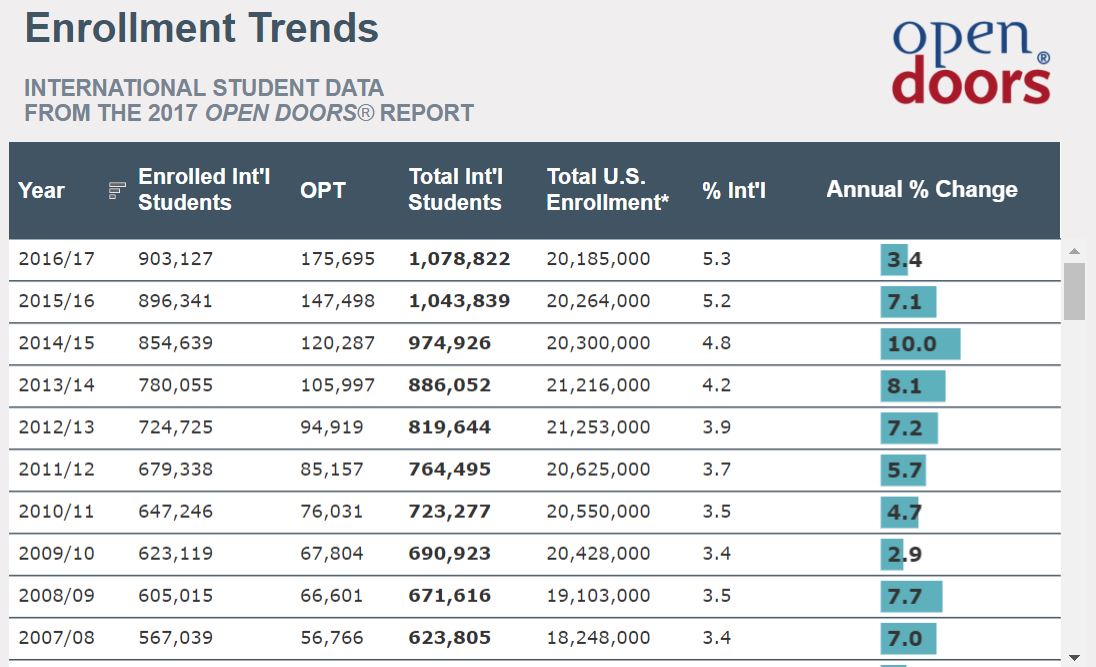This screenshot has width=1096, height=667.
Task: Click the scrollbar down arrow
Action: coord(1075,657)
